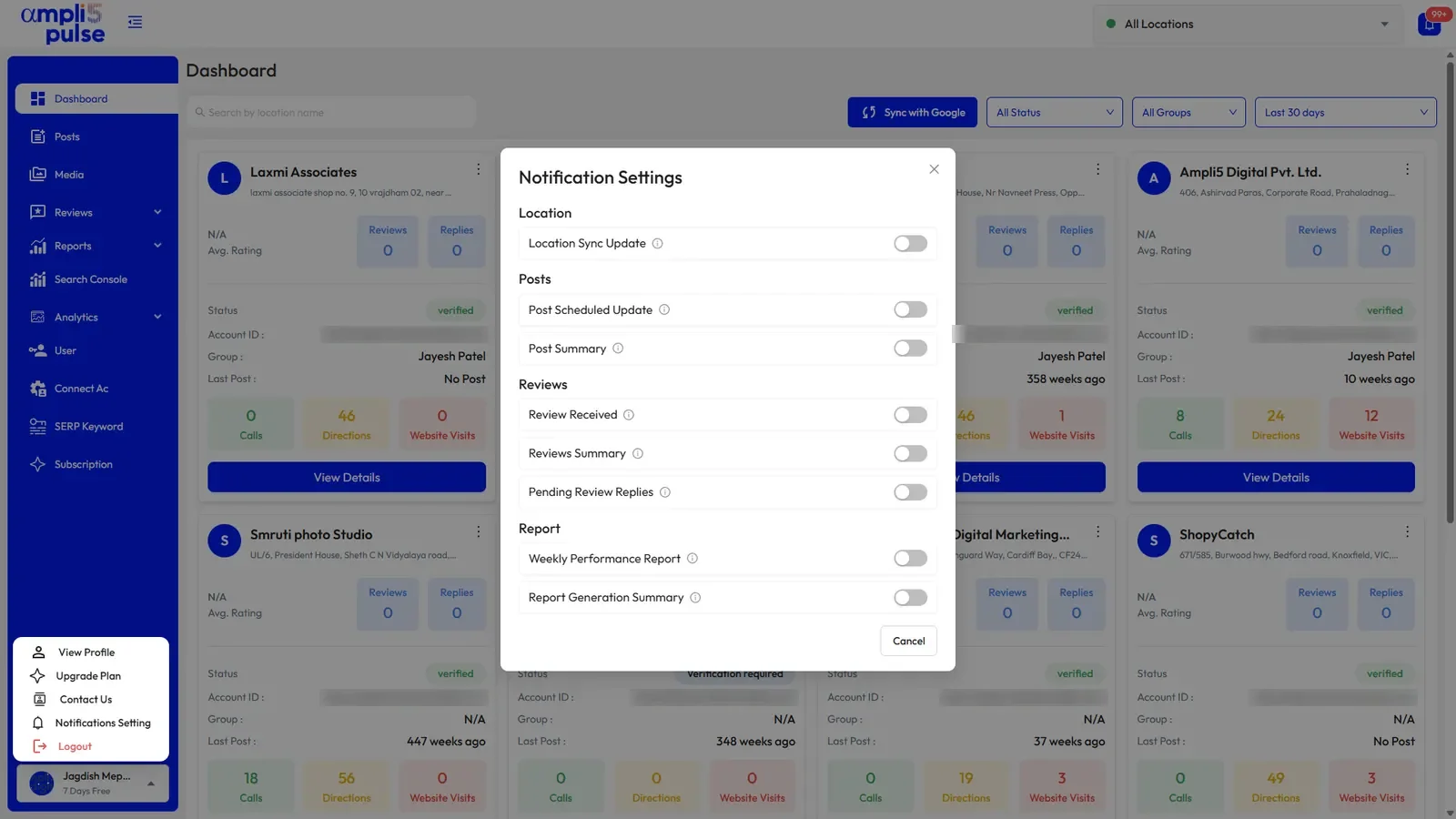
Task: Select View Profile in user menu
Action: click(x=86, y=652)
